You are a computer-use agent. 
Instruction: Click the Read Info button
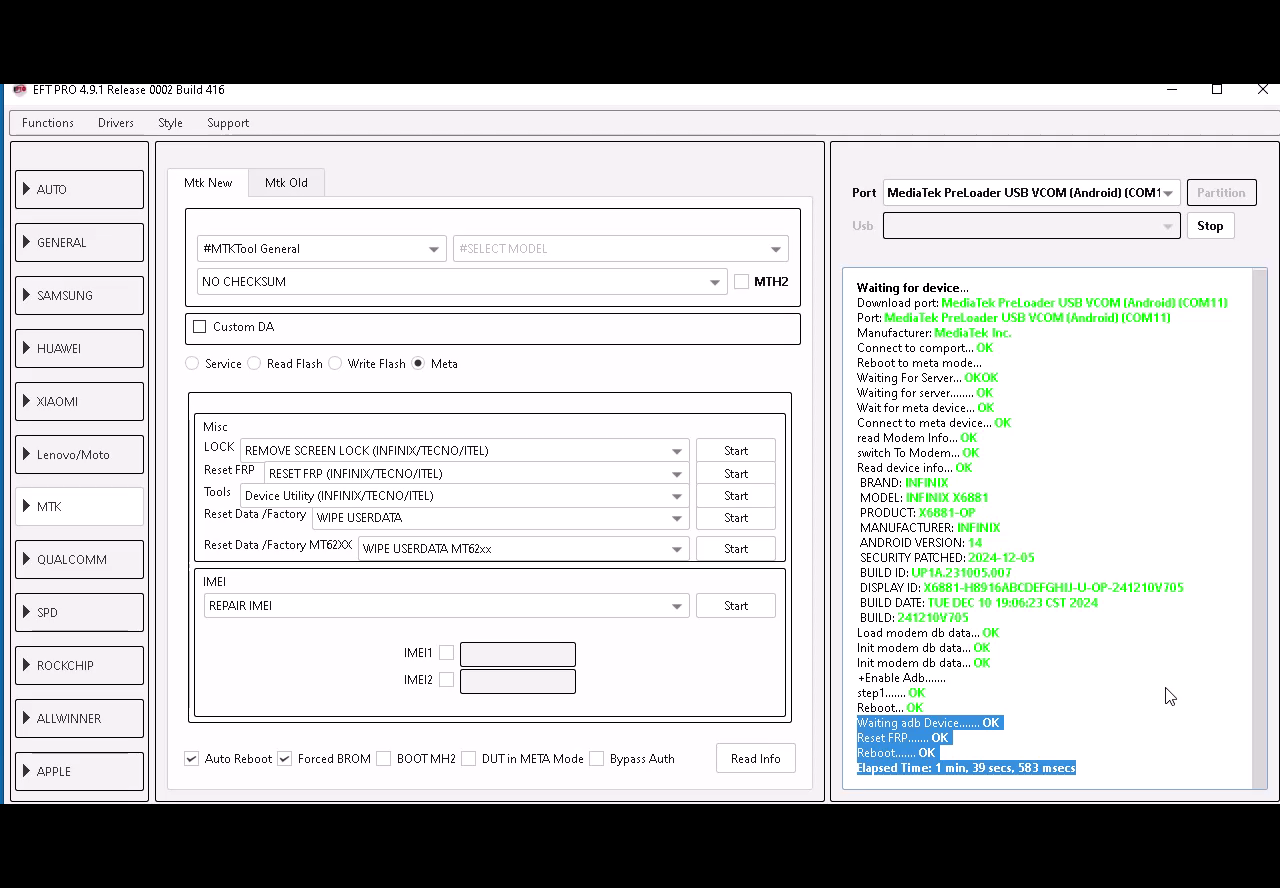[x=756, y=759]
